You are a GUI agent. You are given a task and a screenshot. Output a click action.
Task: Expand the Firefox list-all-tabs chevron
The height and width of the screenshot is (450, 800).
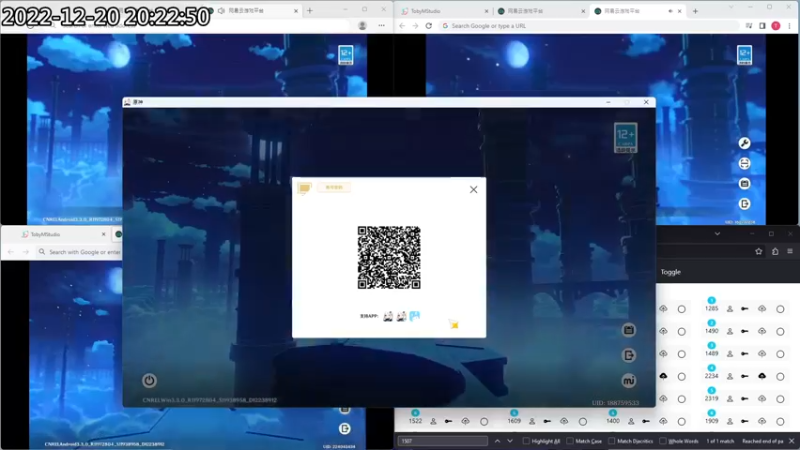(717, 234)
